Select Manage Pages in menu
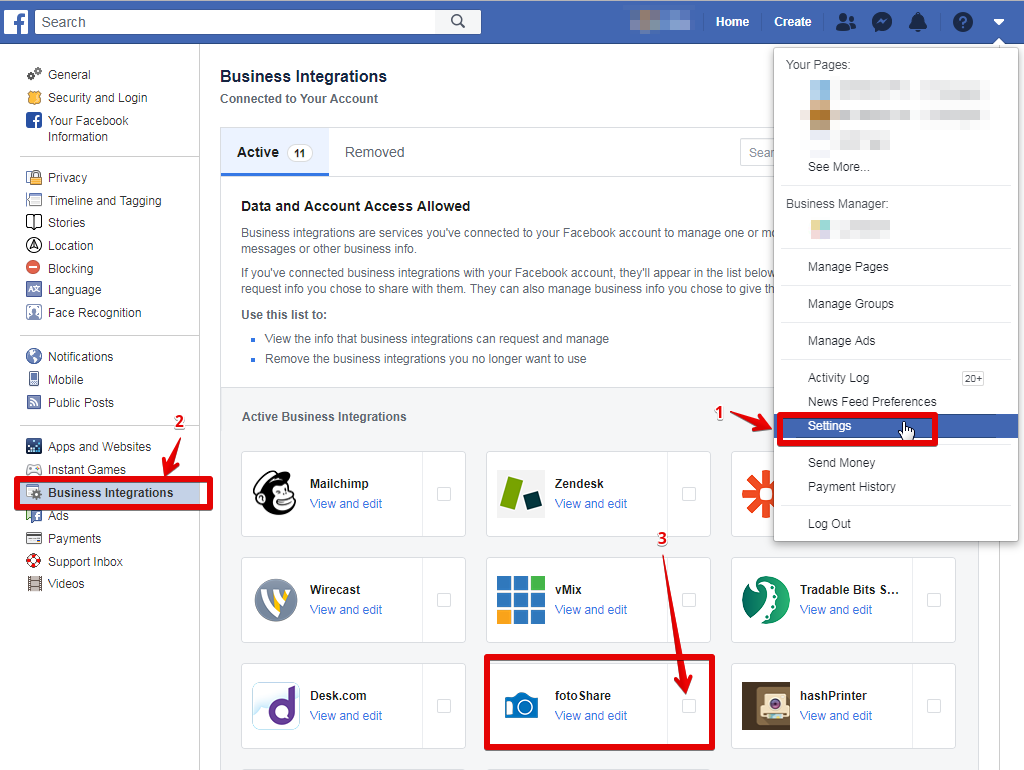Viewport: 1024px width, 770px height. click(848, 266)
